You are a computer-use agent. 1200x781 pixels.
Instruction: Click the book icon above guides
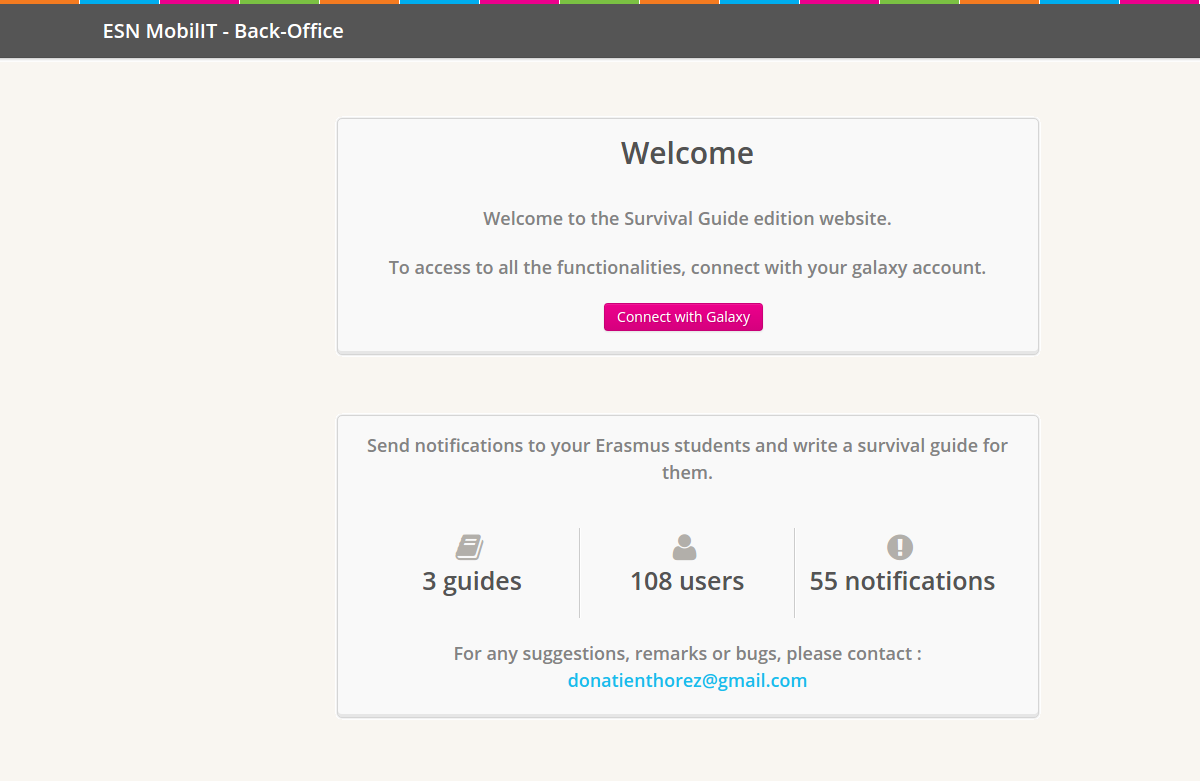tap(470, 547)
